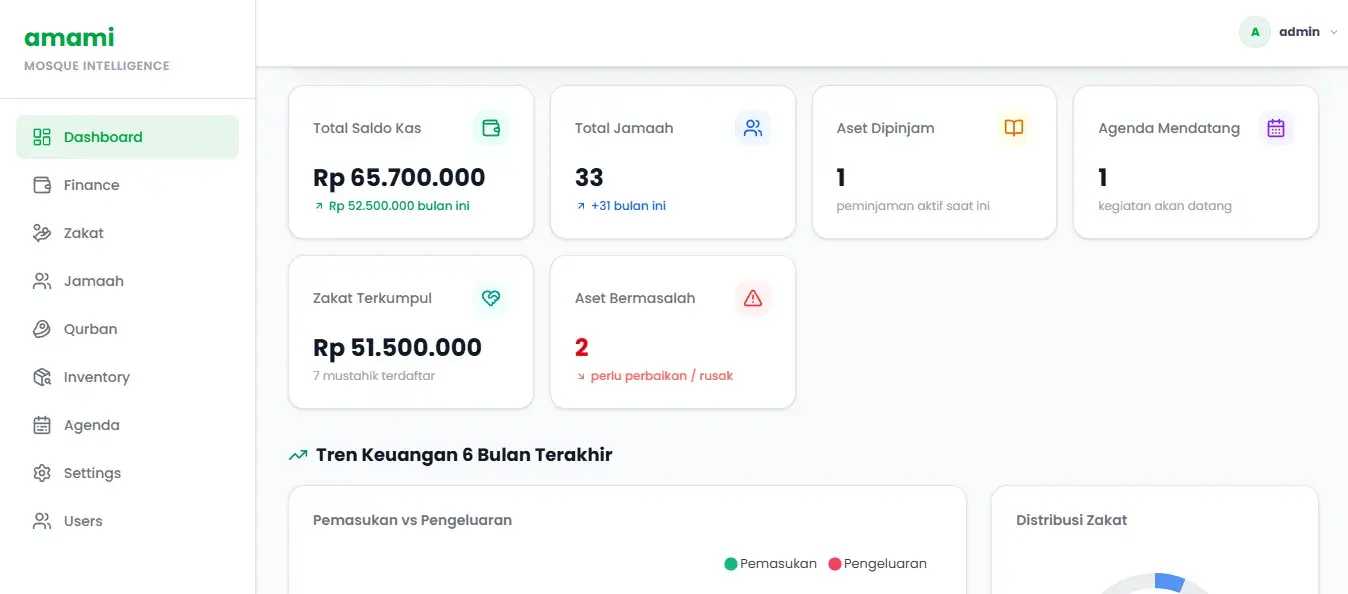Open the Inventory menu item
Viewport: 1348px width, 594px height.
tap(127, 377)
